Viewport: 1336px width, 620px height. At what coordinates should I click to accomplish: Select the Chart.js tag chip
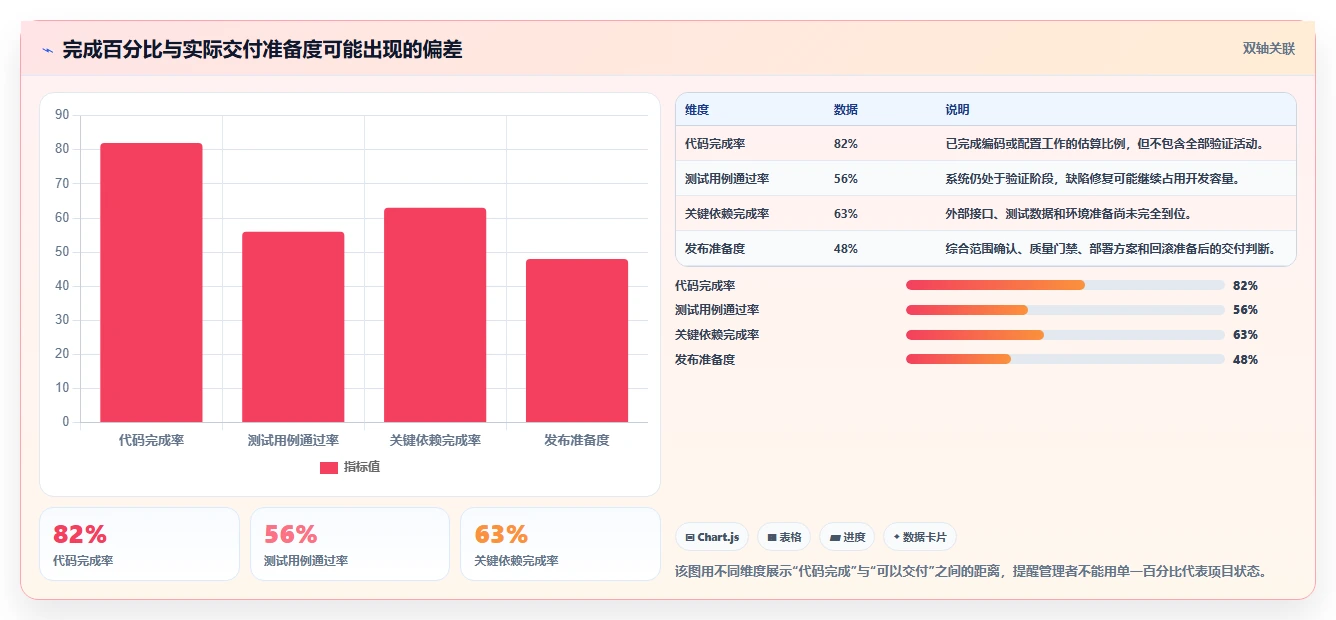(x=712, y=537)
